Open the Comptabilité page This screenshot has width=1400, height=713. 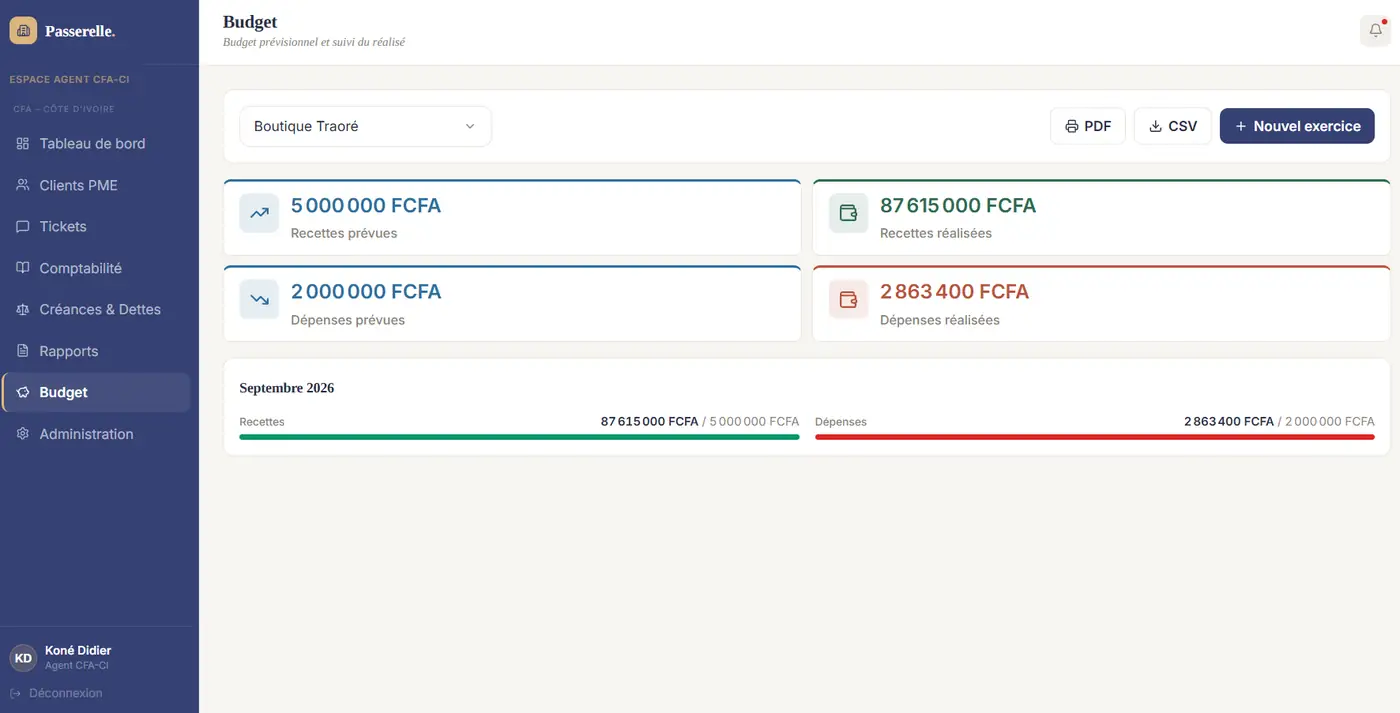[x=97, y=268]
